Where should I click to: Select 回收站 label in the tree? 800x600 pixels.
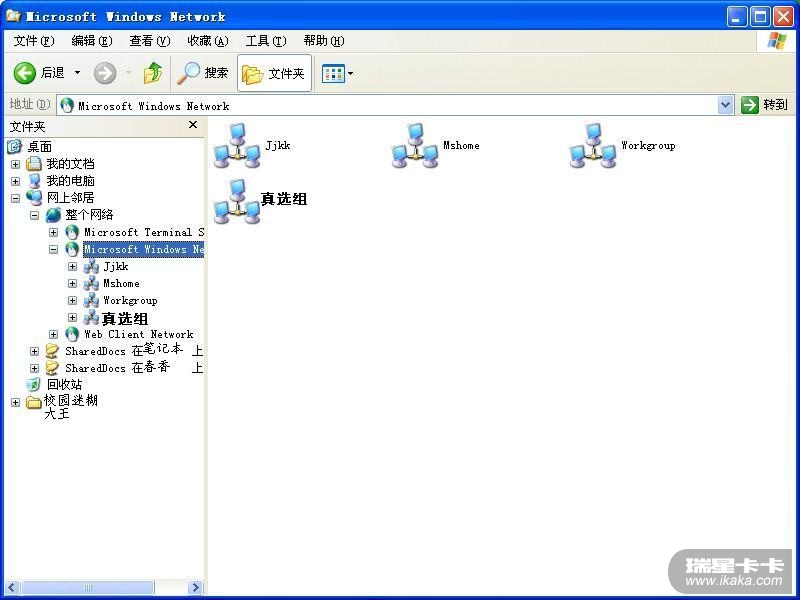tap(64, 385)
